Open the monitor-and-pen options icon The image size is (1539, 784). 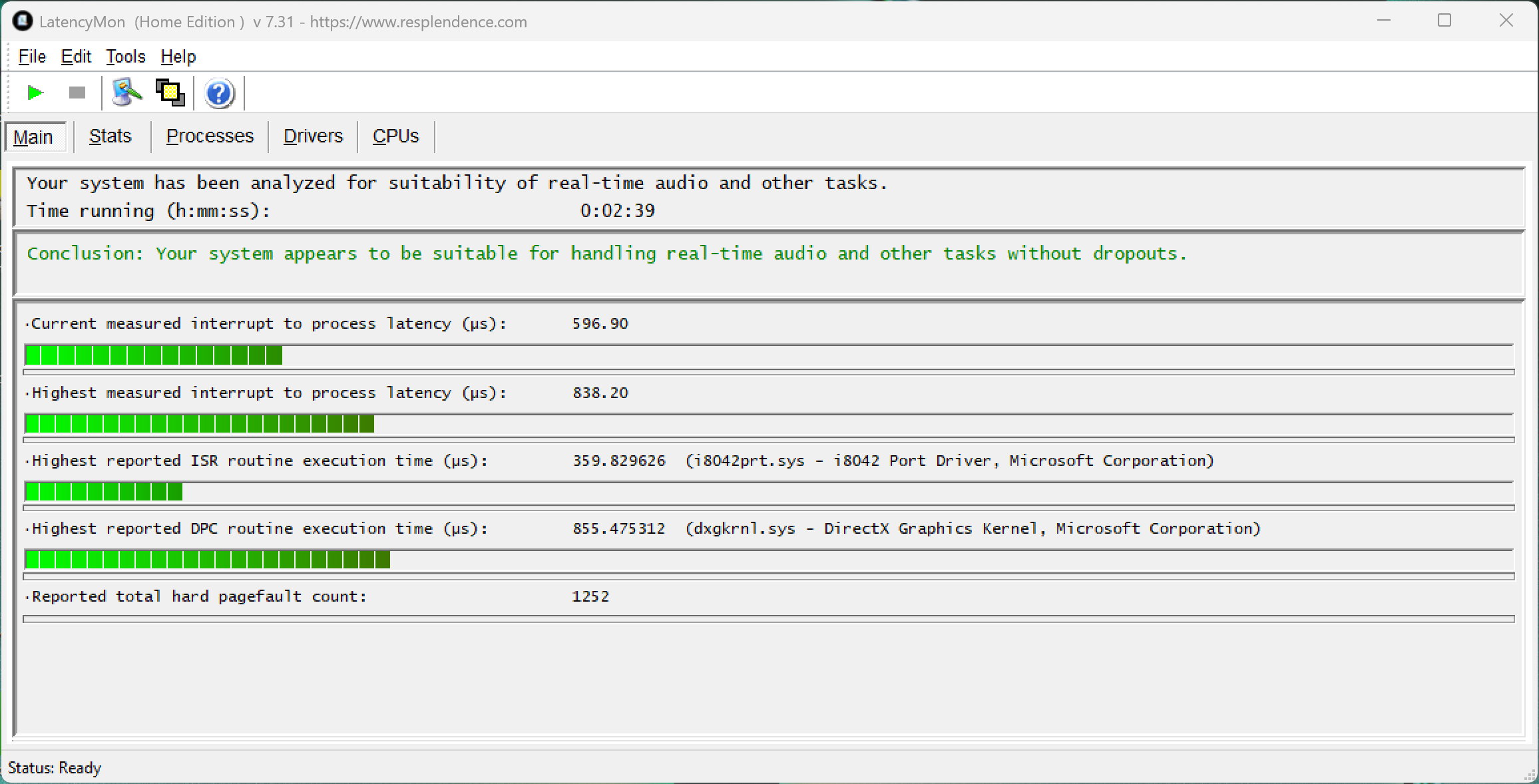126,93
